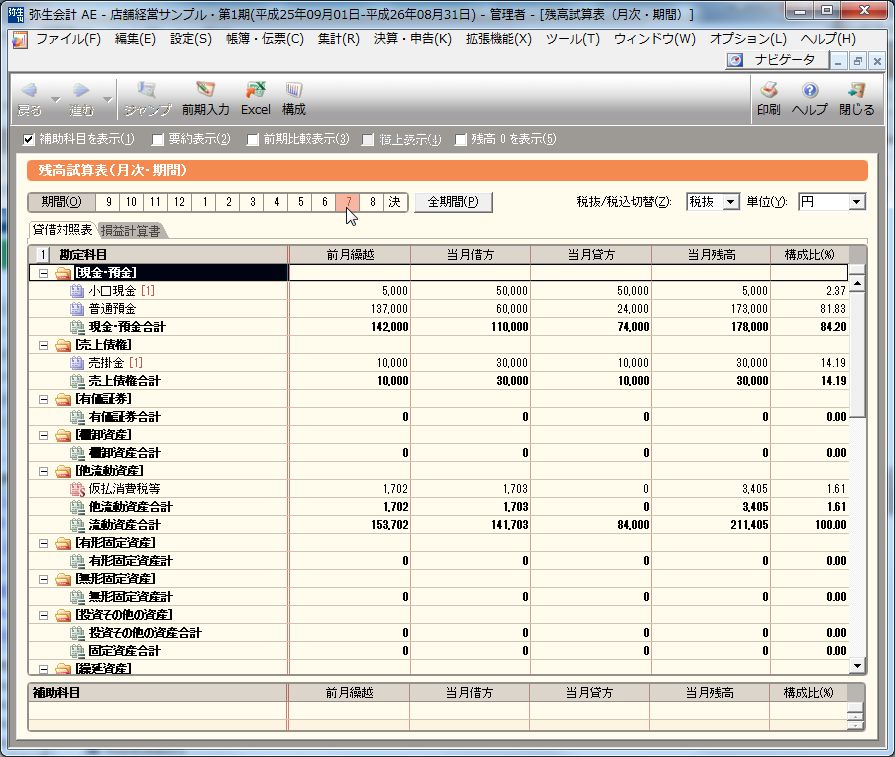This screenshot has height=757, width=895.
Task: Collapse the 現金・預金 group
Action: [x=43, y=273]
